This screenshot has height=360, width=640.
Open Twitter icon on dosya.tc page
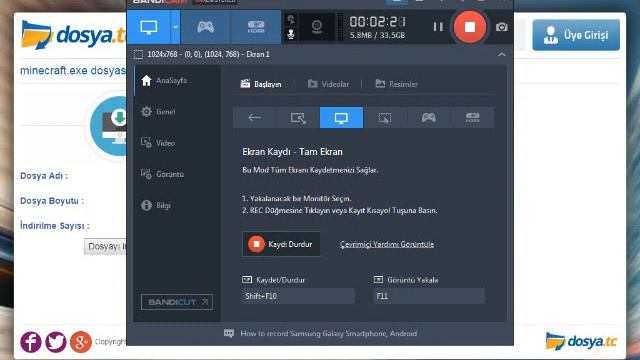pos(56,342)
